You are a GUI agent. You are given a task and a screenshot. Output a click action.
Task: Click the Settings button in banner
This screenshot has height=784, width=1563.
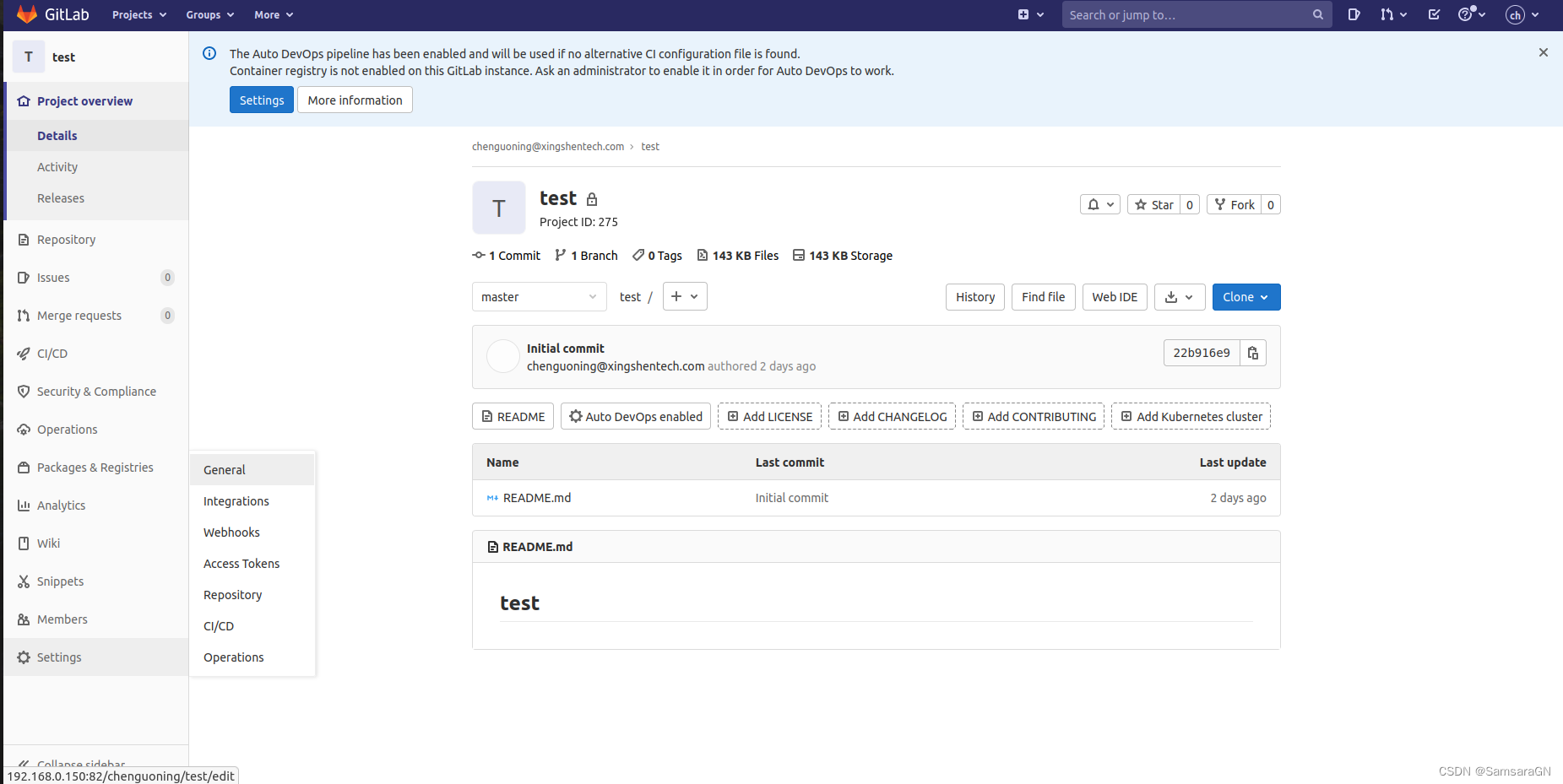[x=262, y=100]
